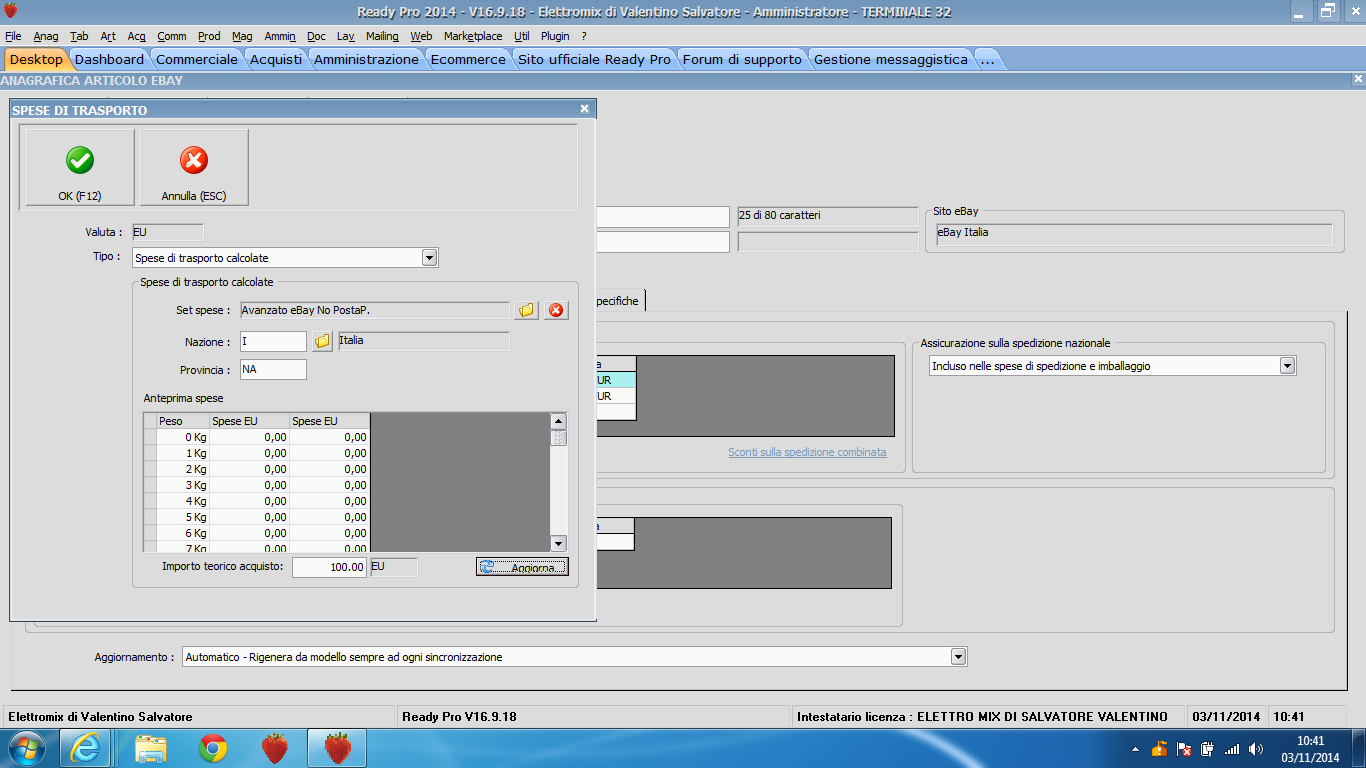This screenshot has width=1366, height=768.
Task: Open the Util menu
Action: 522,36
